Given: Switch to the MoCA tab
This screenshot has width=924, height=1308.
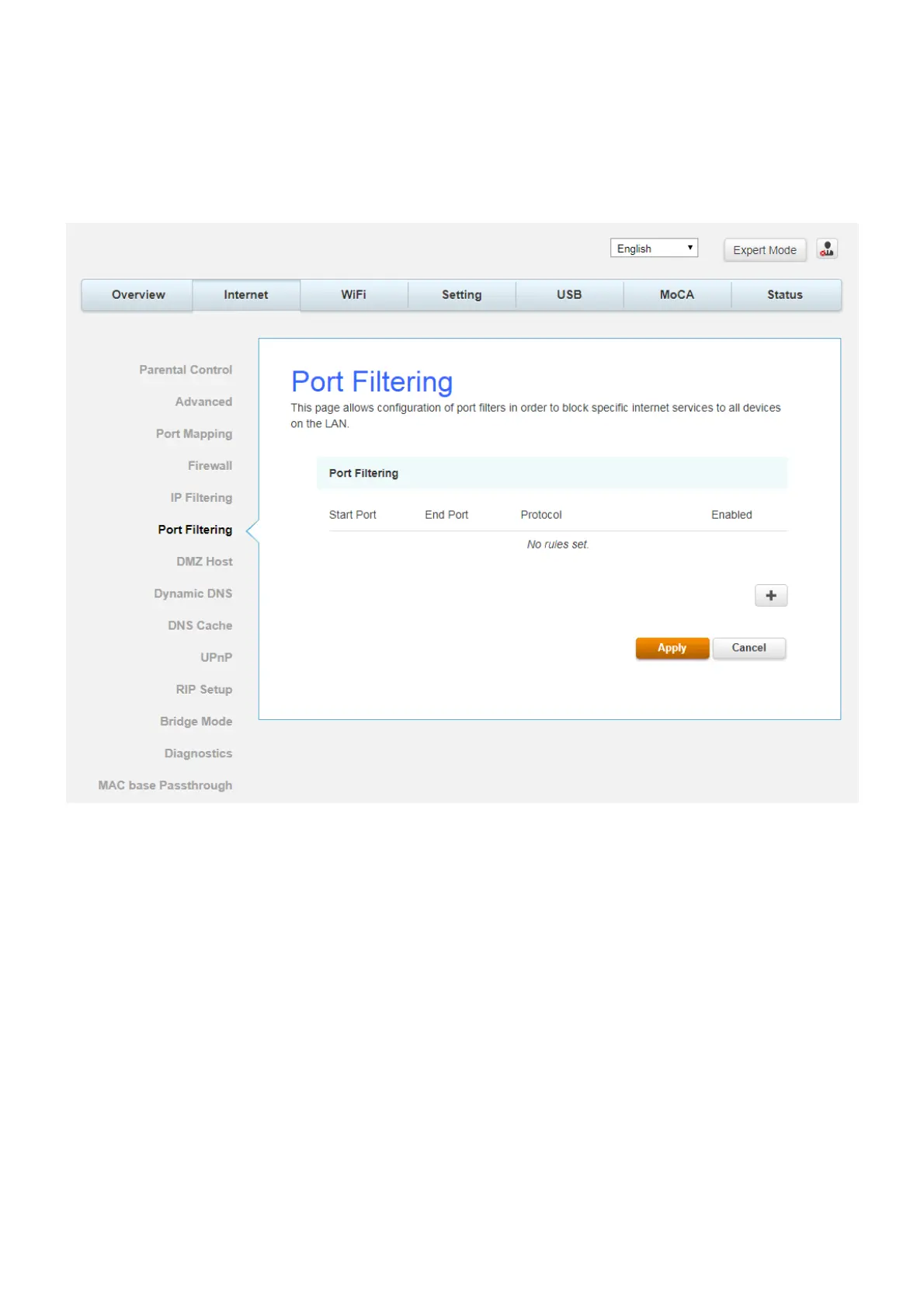Looking at the screenshot, I should pos(677,294).
